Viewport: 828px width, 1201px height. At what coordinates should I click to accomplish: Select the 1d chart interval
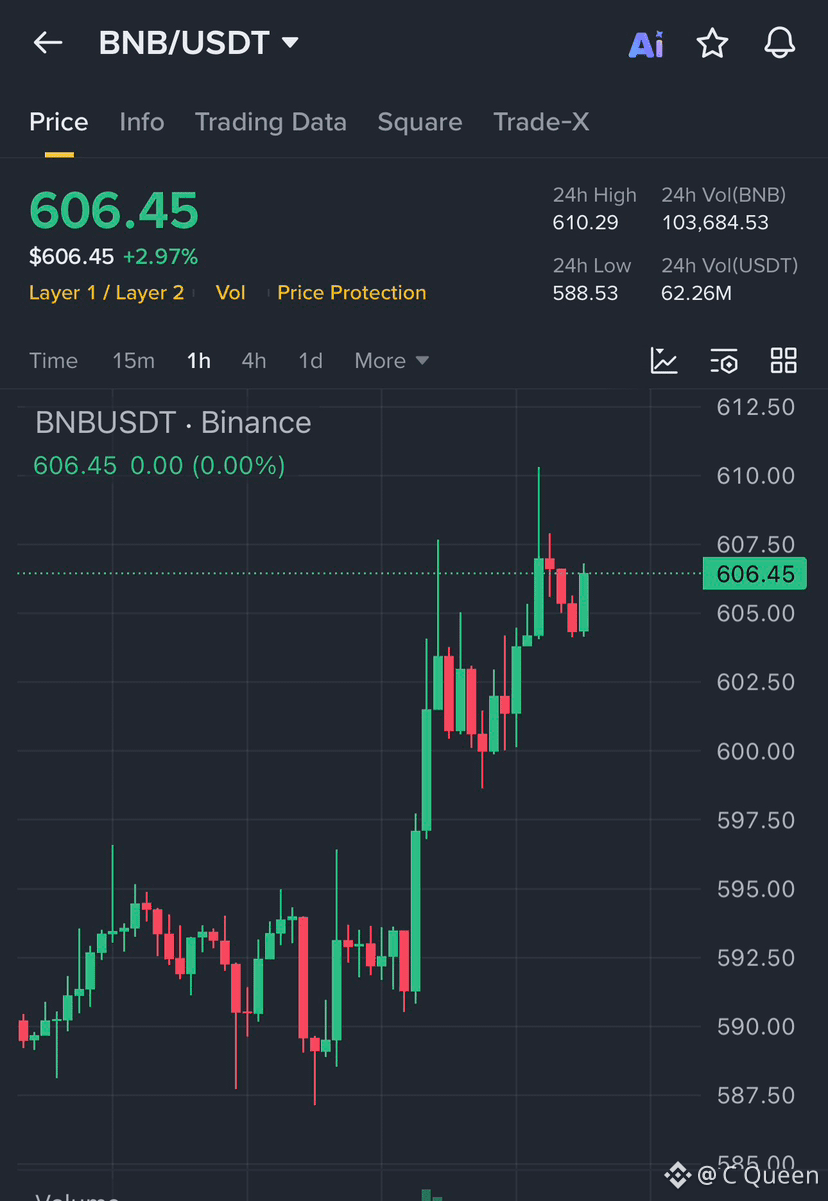click(x=311, y=361)
